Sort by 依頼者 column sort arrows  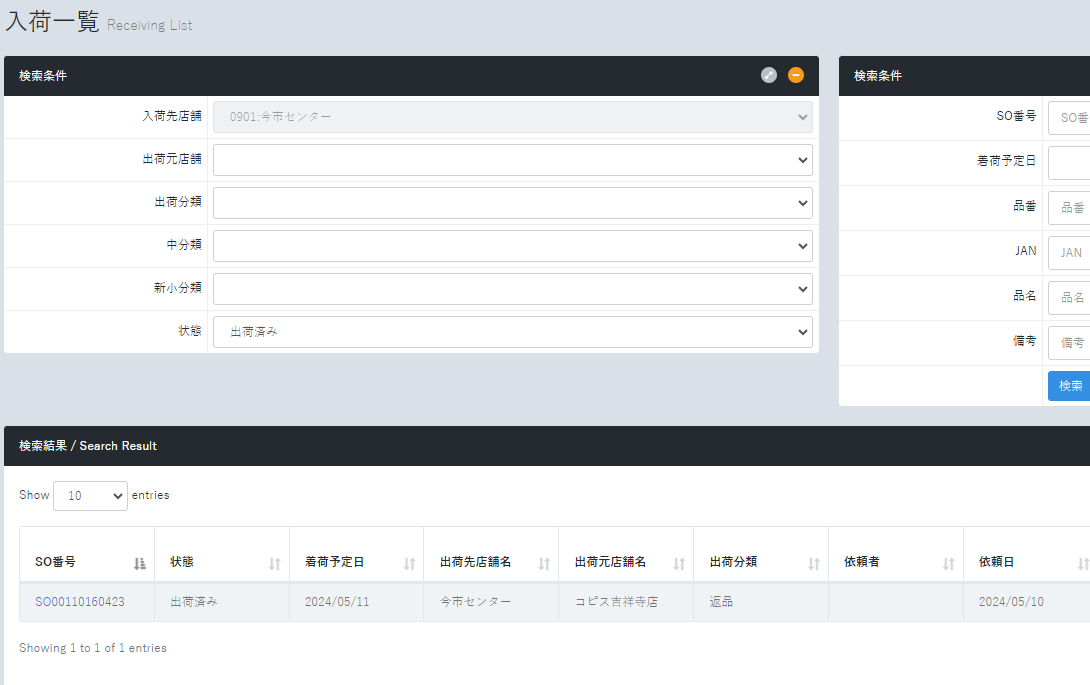(949, 563)
